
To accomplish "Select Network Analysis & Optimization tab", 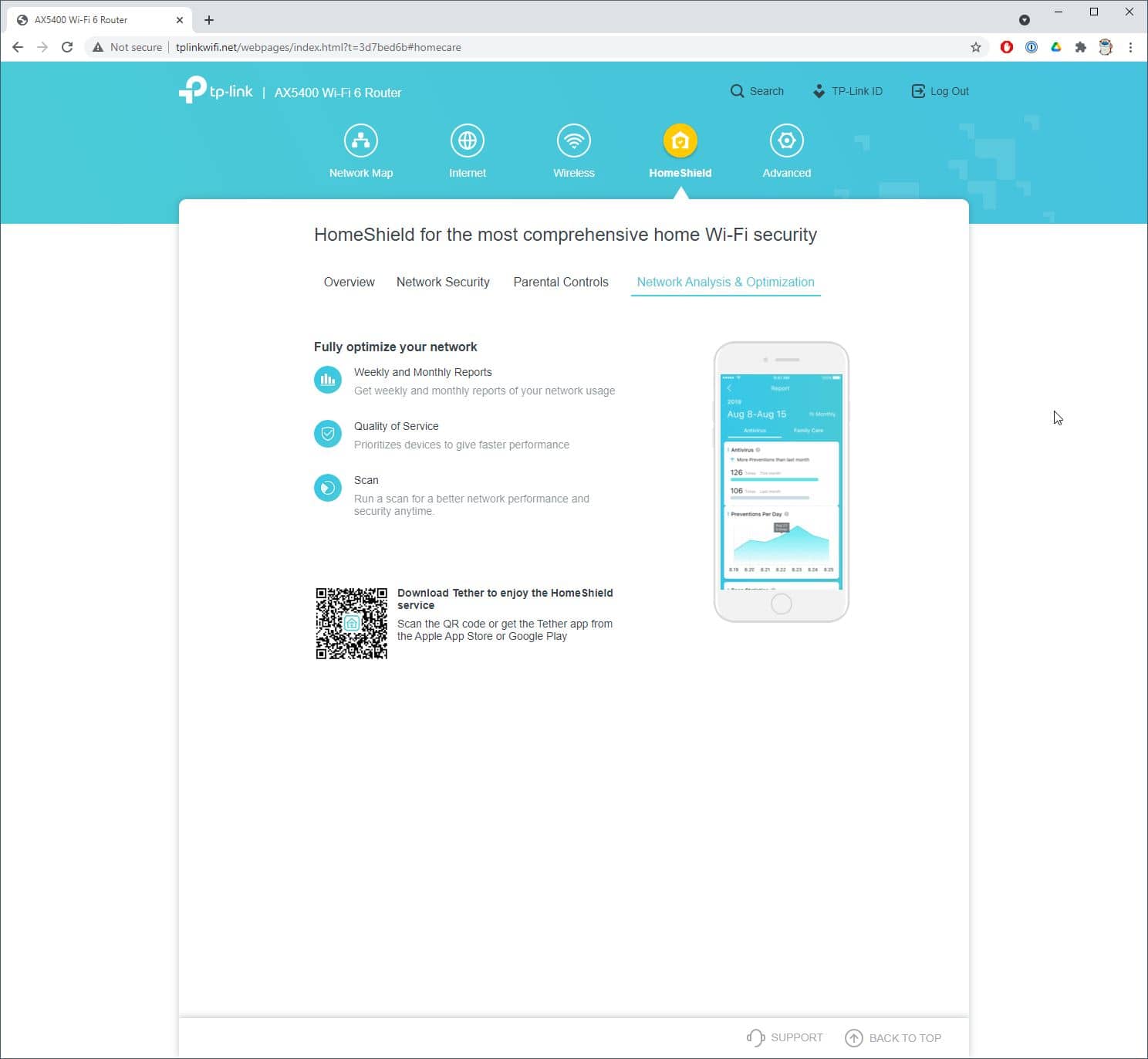I will 725,283.
